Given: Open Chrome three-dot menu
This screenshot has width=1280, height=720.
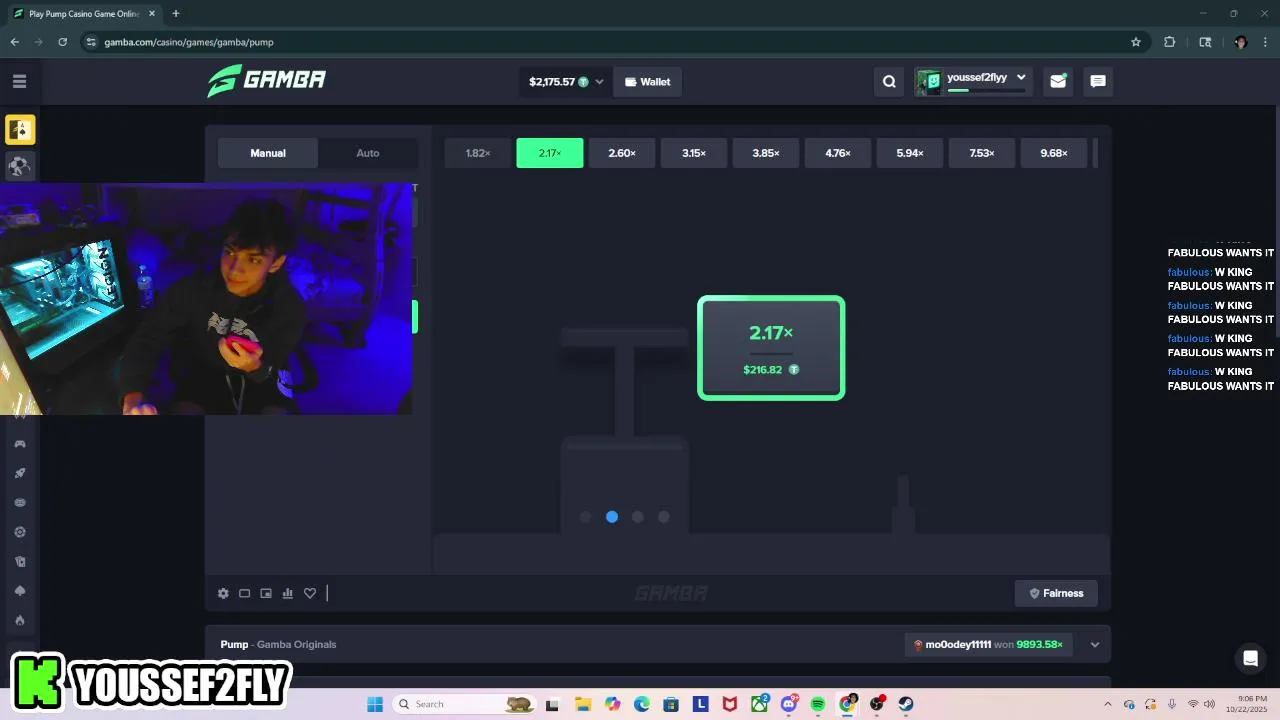Looking at the screenshot, I should coord(1265,42).
